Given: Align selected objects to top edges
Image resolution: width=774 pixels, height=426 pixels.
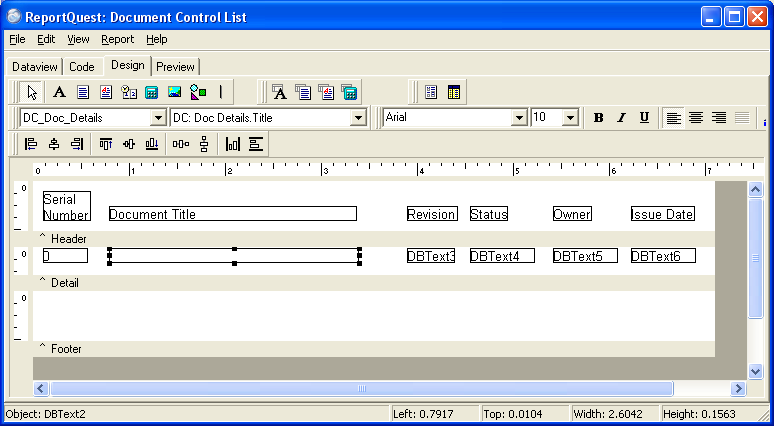Looking at the screenshot, I should click(x=106, y=144).
